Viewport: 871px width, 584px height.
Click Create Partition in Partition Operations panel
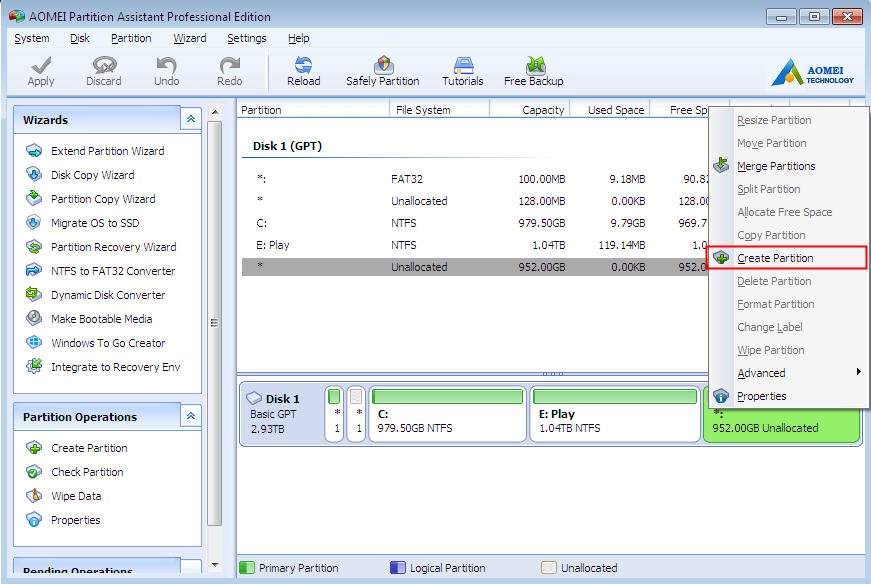click(x=89, y=448)
